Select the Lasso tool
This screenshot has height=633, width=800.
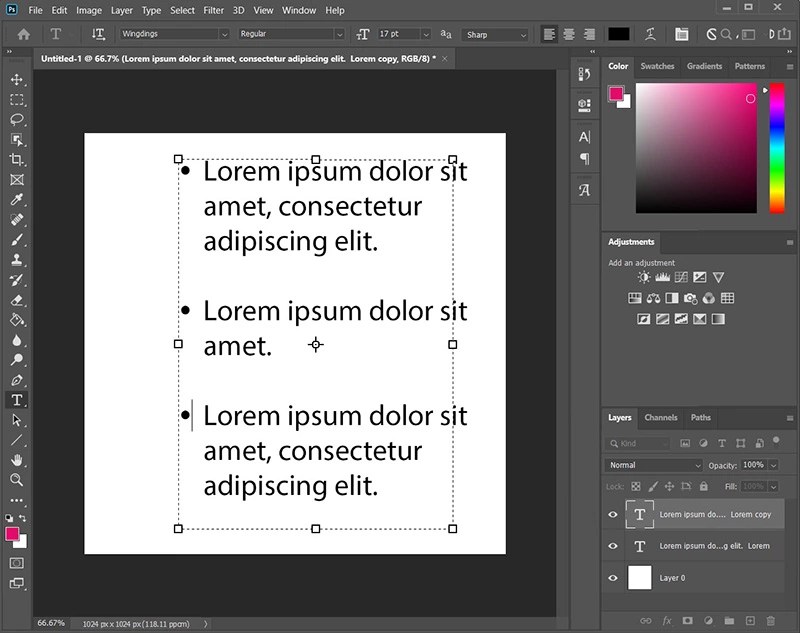[16, 120]
